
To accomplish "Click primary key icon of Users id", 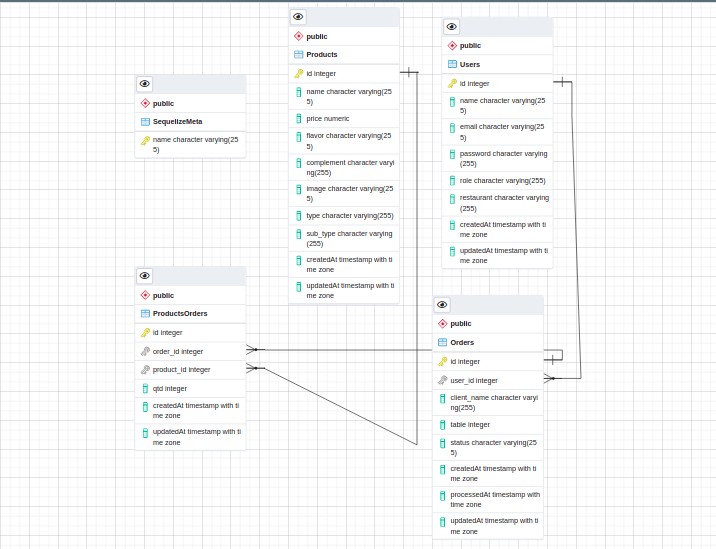I will point(452,84).
